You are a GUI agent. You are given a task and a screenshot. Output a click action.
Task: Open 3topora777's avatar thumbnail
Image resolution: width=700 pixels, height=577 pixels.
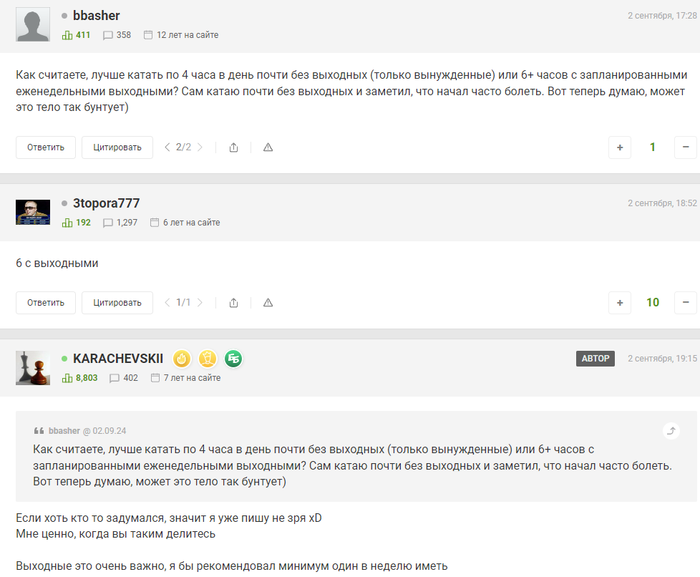[33, 212]
